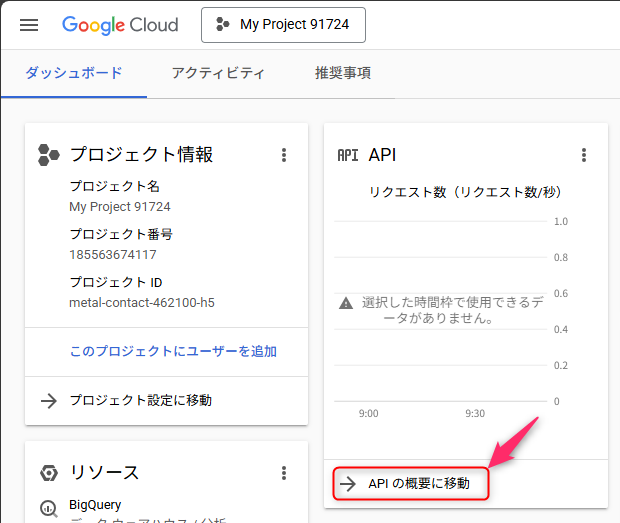Open the My Project 91724 project picker

click(283, 25)
